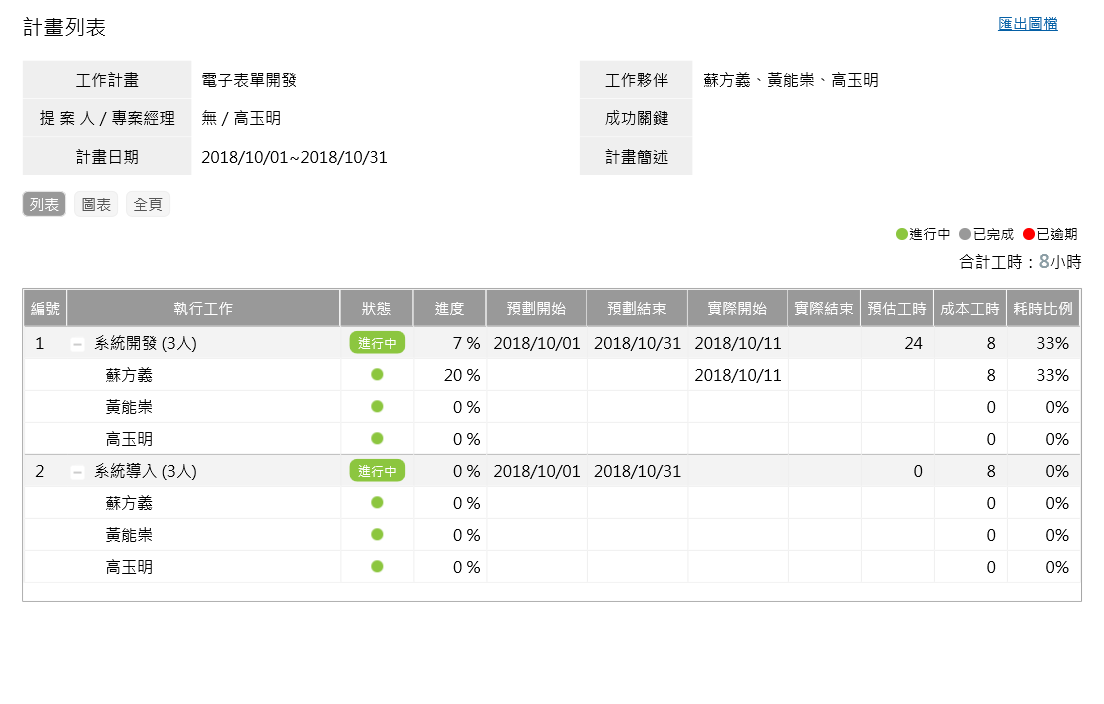Click 進行中 status badge for 系統導入
Viewport: 1104px width, 704px height.
377,471
